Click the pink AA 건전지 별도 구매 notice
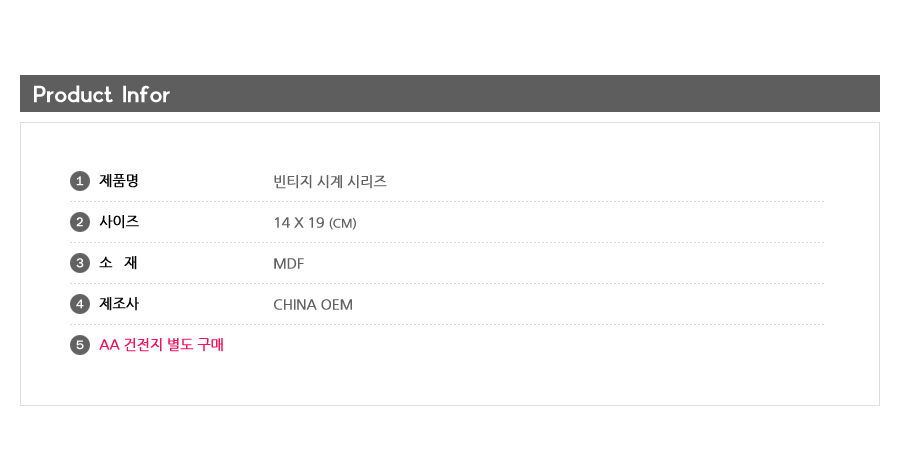The width and height of the screenshot is (900, 474). coord(161,344)
